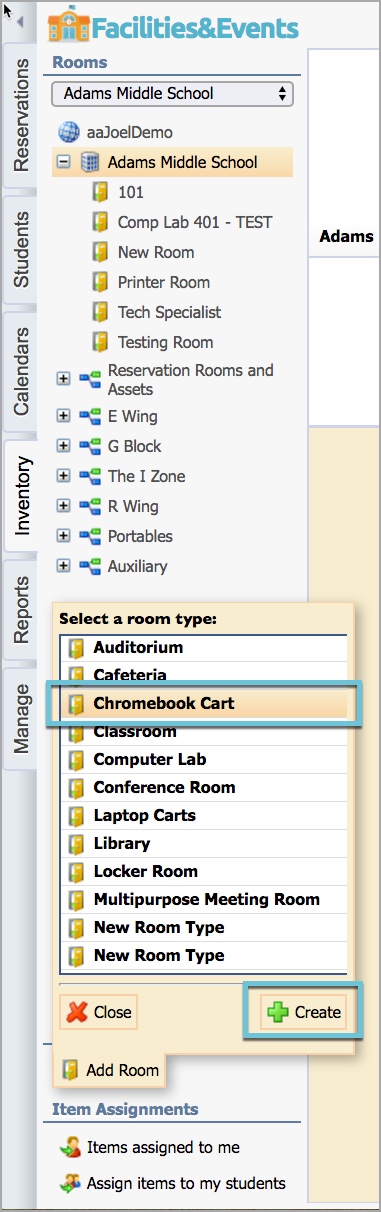Switch to the Reservations tab
This screenshot has height=1212, width=381.
20,115
